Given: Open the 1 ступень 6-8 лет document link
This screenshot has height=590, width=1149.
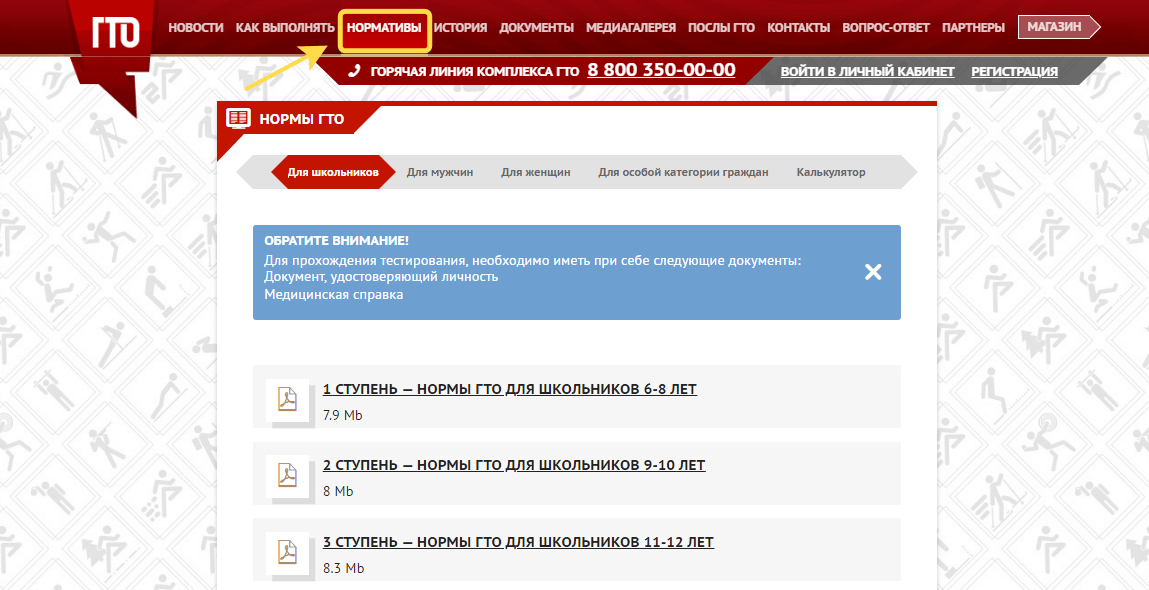Looking at the screenshot, I should point(510,389).
